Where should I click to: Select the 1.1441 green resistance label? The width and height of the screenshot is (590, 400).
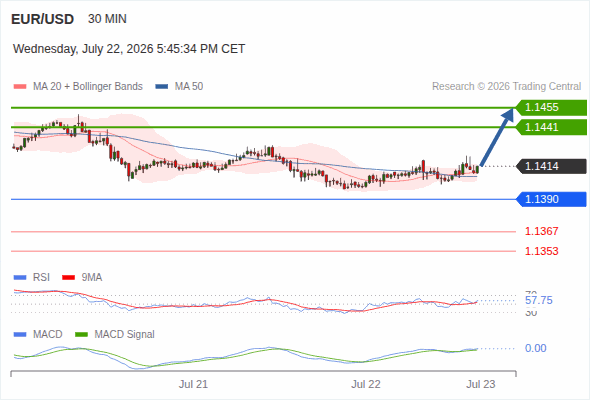(551, 127)
